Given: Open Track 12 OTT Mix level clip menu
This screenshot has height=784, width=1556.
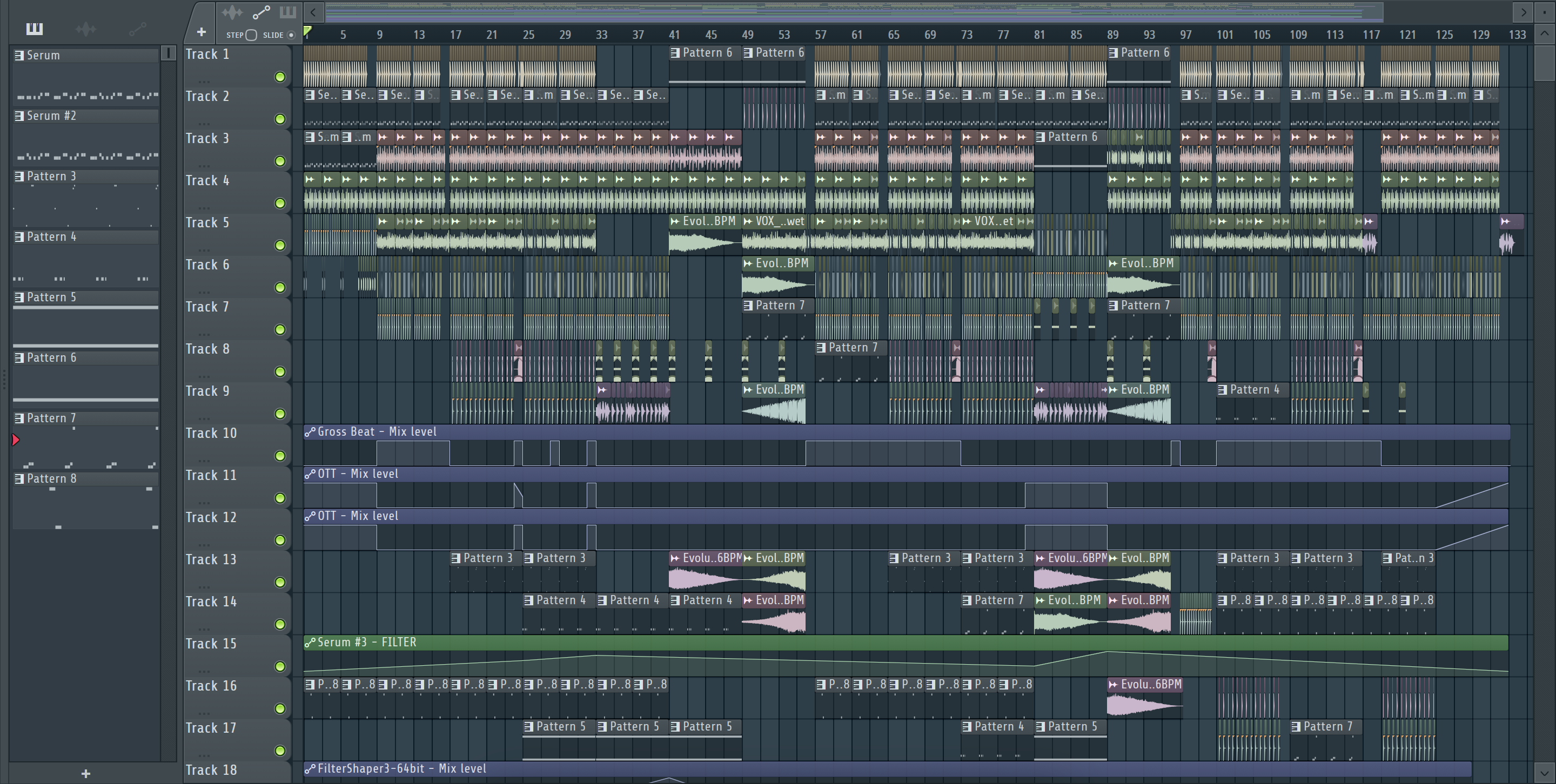Looking at the screenshot, I should pos(310,517).
